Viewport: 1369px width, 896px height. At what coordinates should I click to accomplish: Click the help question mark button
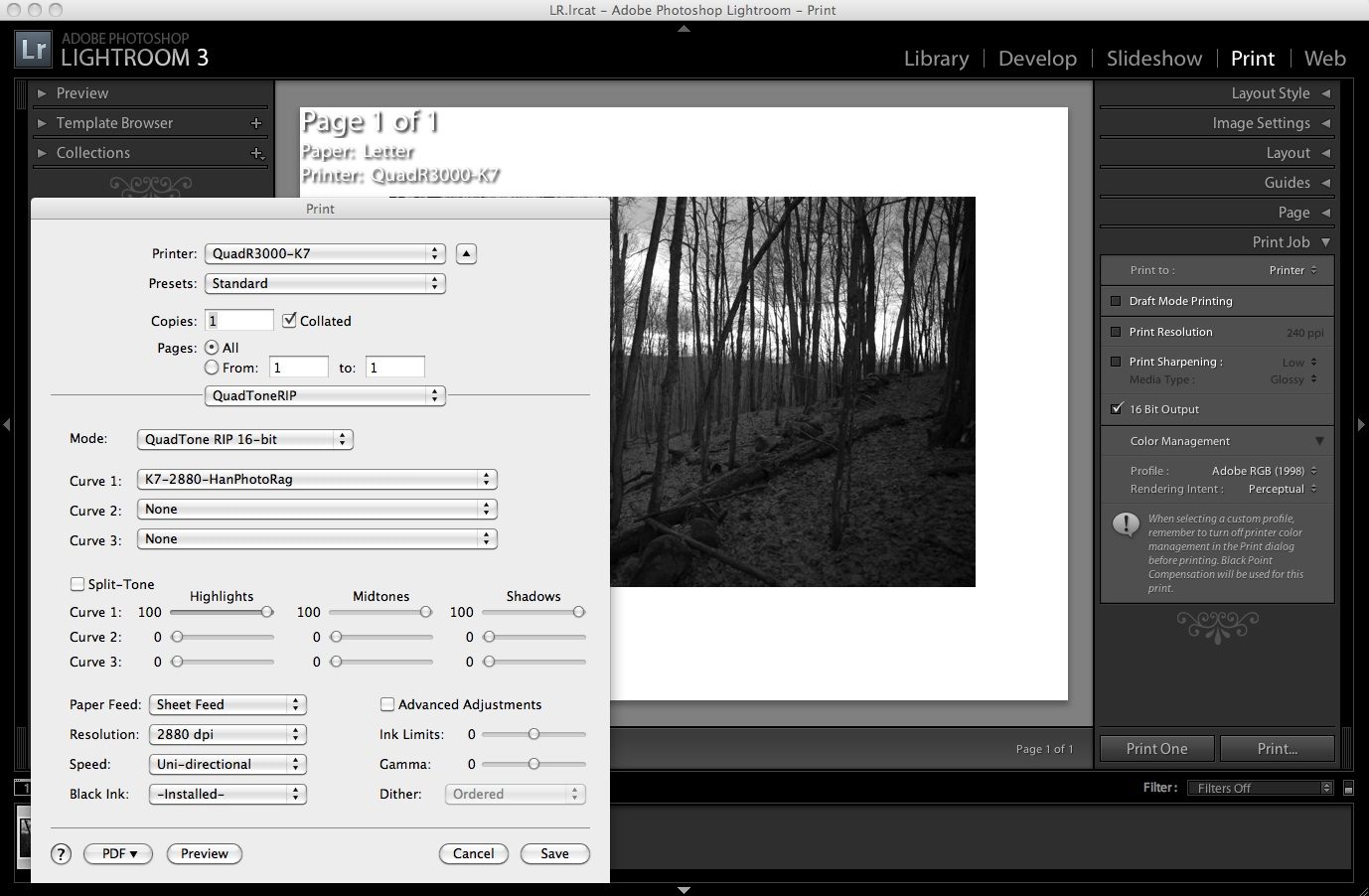[61, 854]
